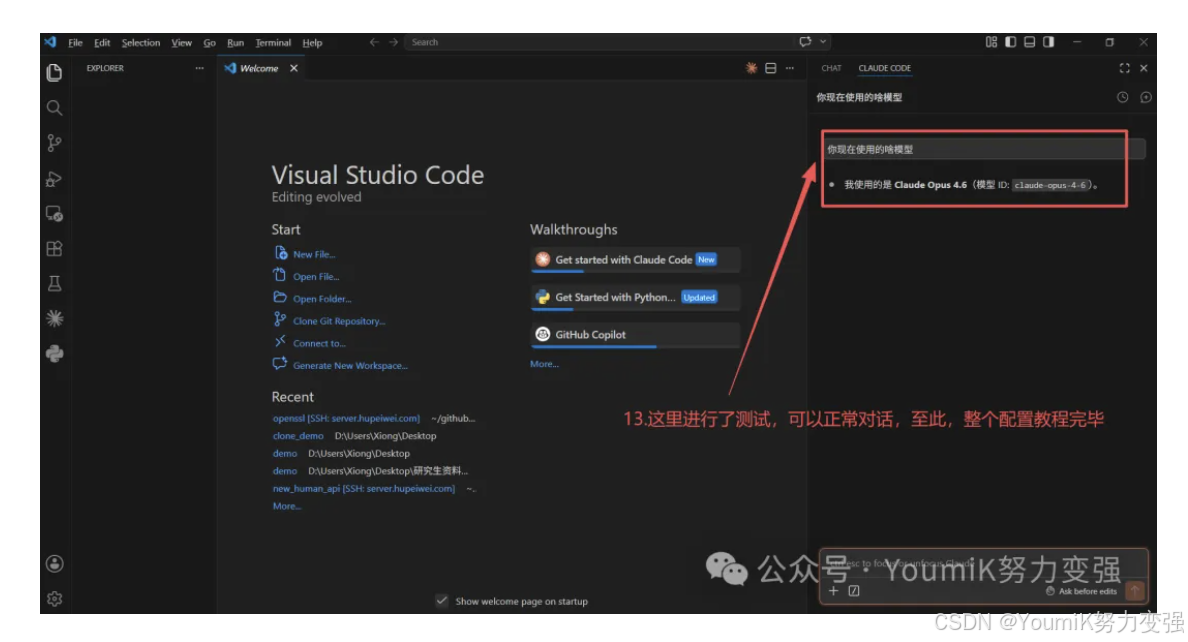Open the Python view in activity bar
This screenshot has width=1188, height=642.
[x=54, y=353]
